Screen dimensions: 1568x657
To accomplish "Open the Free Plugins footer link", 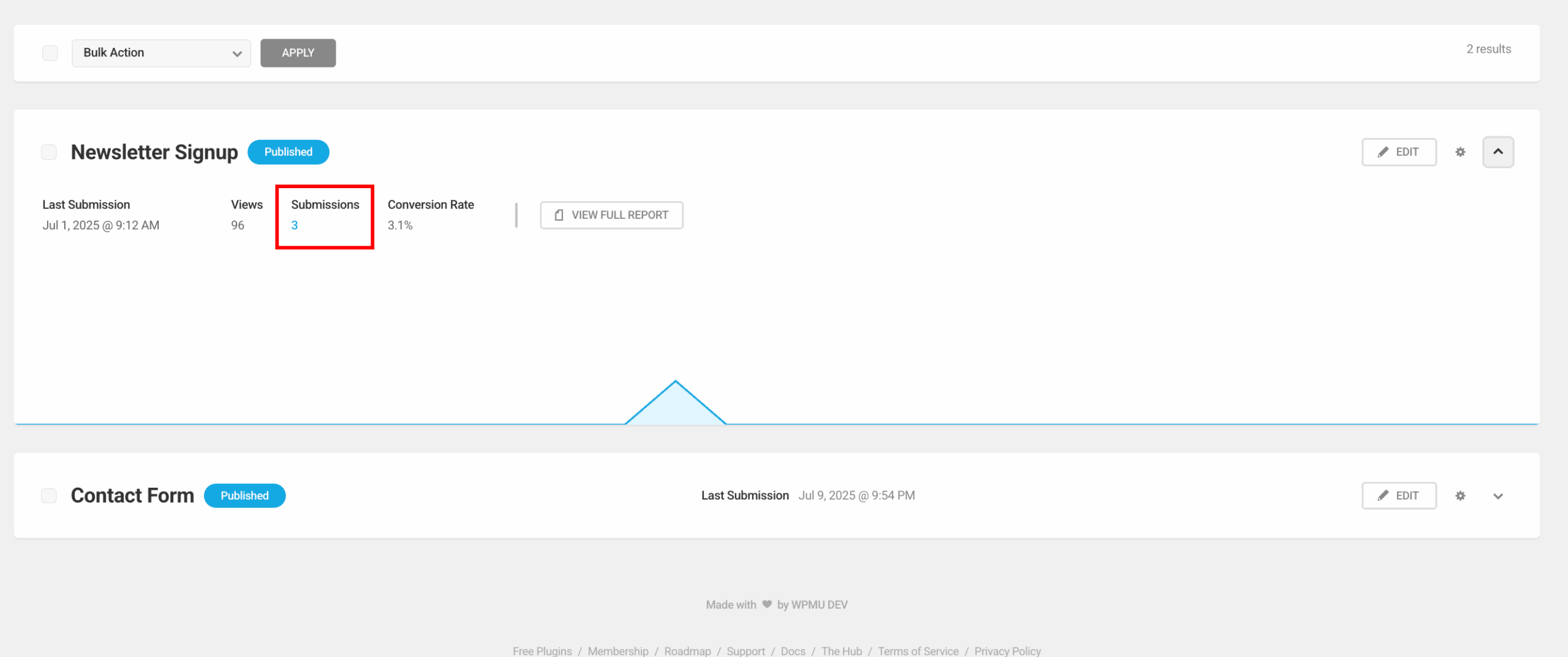I will point(542,651).
